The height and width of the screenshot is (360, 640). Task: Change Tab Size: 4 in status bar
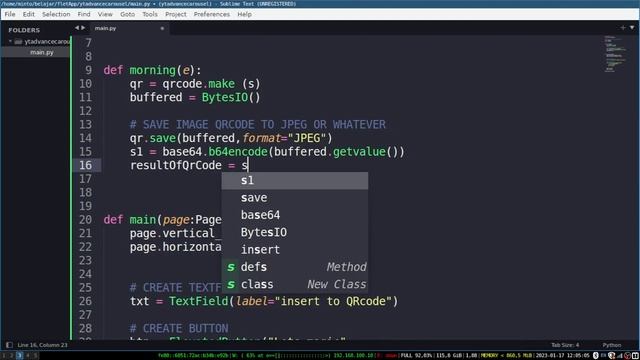tap(565, 345)
